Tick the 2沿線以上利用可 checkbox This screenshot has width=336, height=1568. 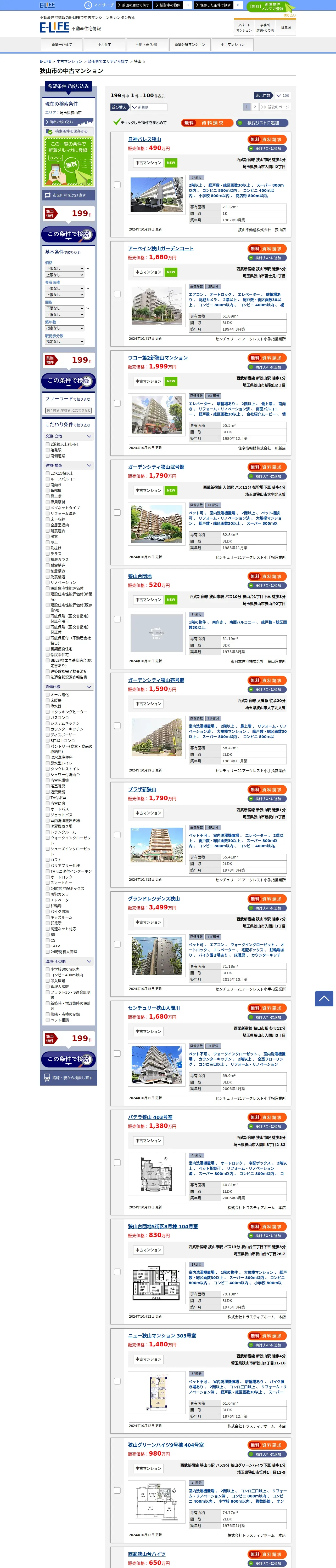[x=48, y=444]
